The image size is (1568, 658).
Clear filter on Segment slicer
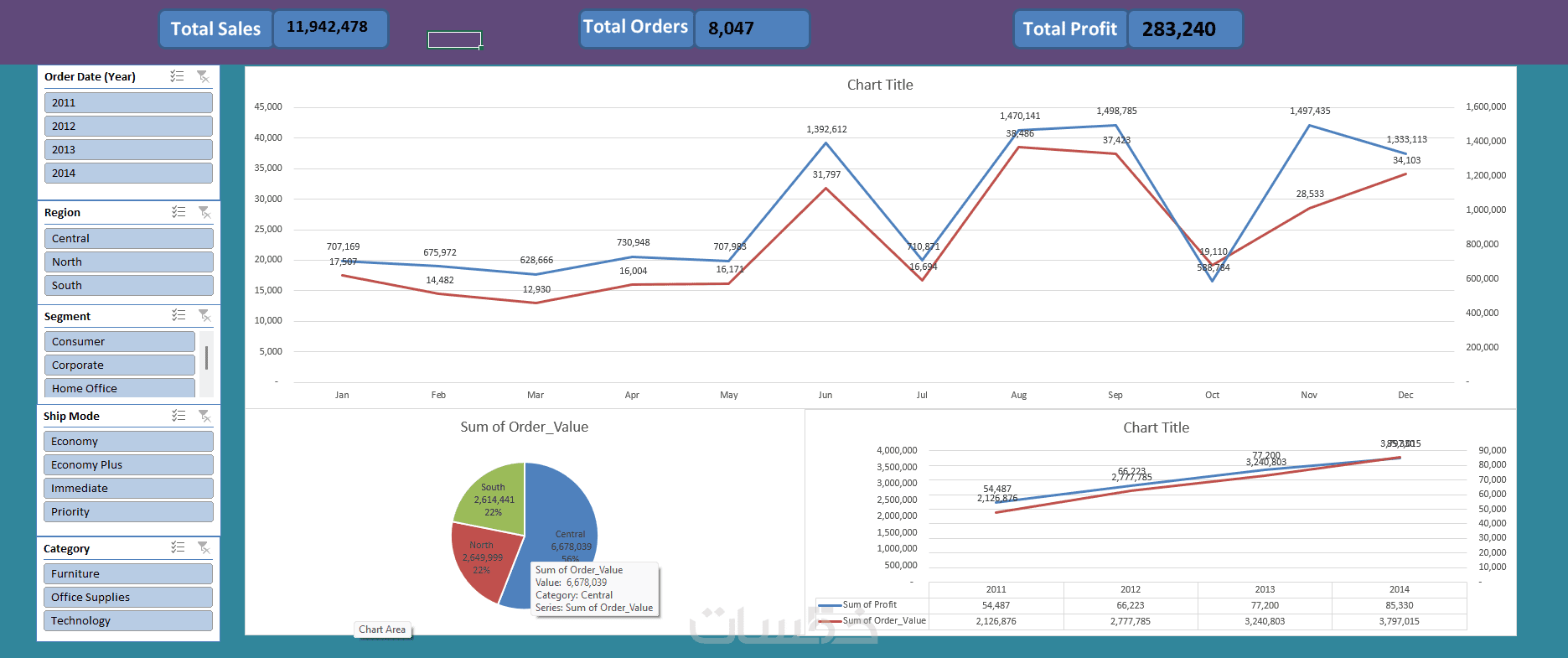(204, 315)
